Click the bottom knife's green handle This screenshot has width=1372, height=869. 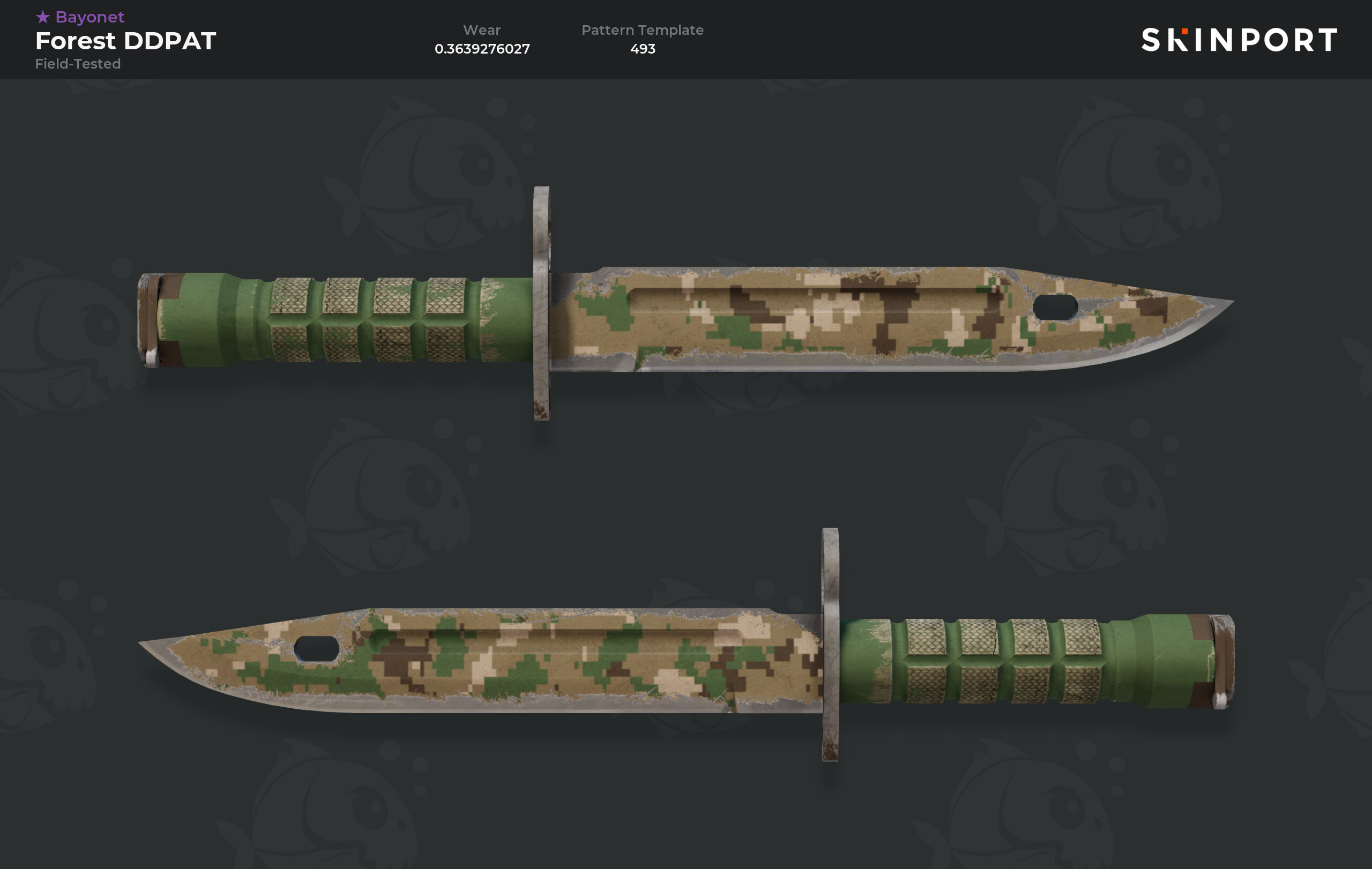(1026, 661)
